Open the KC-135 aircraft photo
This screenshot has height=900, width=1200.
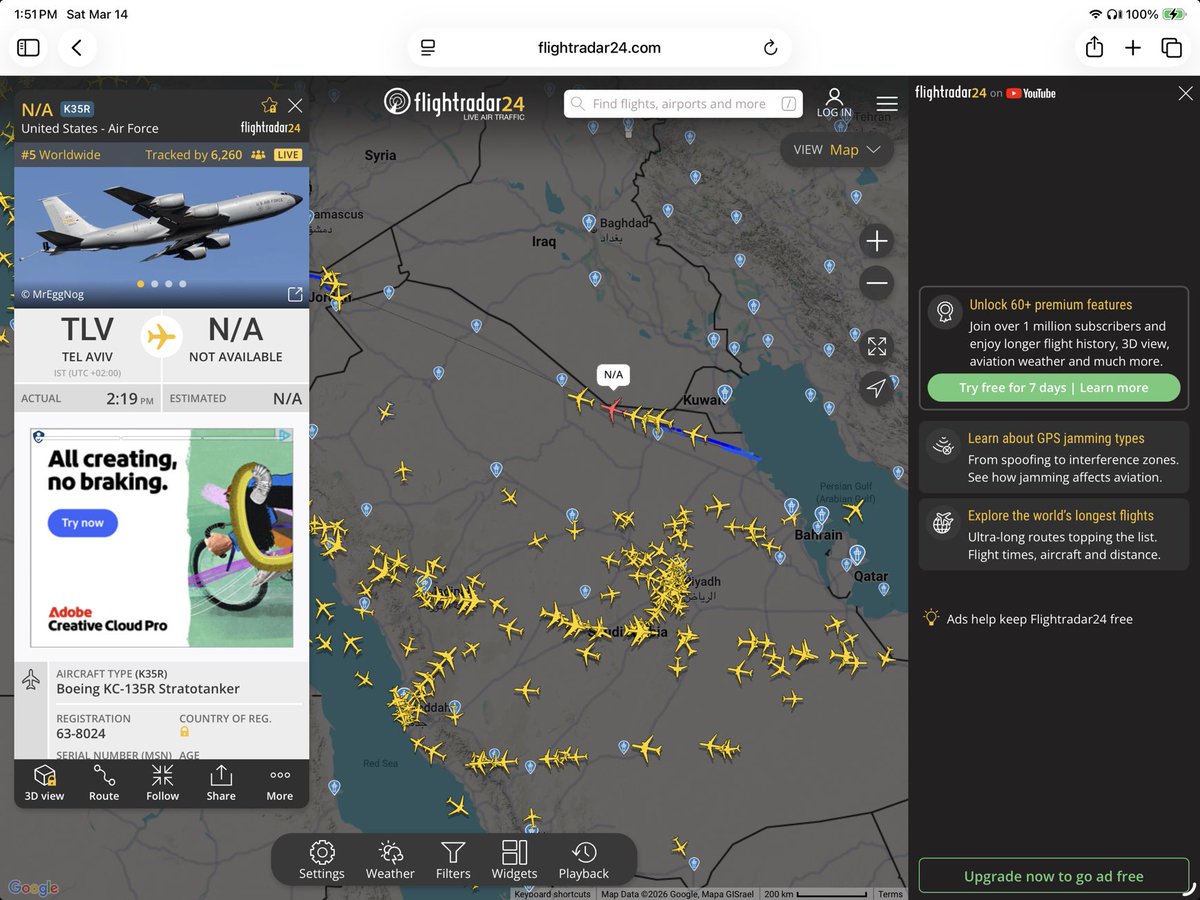coord(161,237)
